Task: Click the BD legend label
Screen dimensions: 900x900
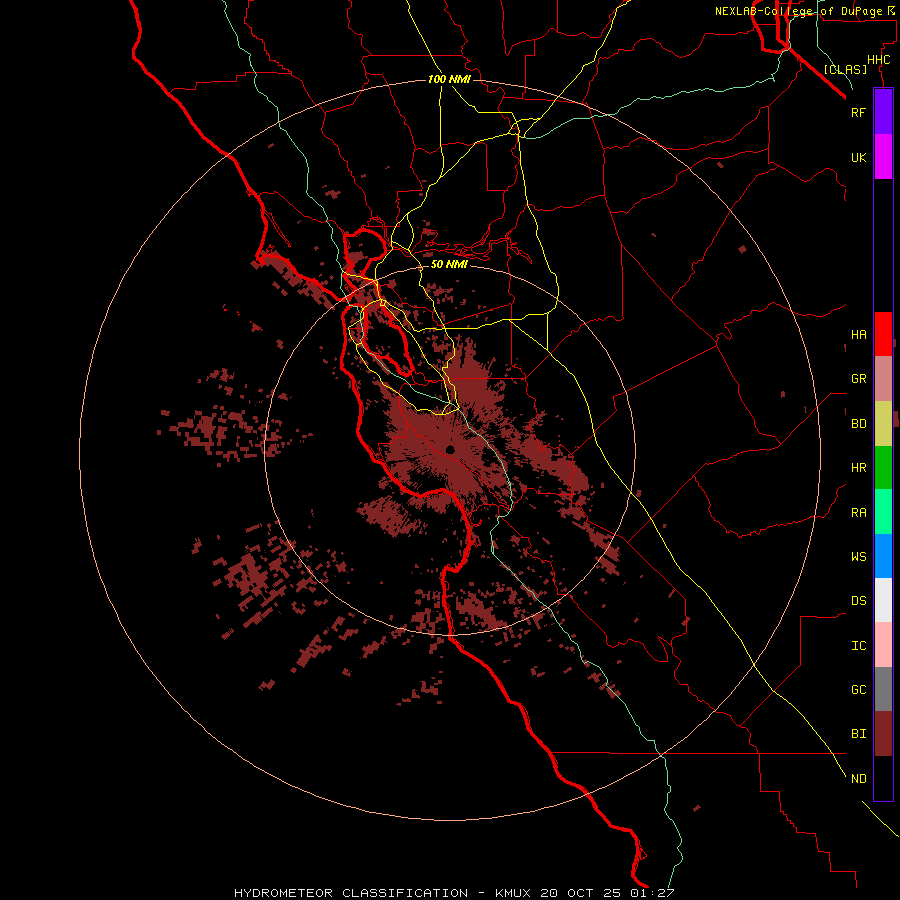Action: click(858, 424)
